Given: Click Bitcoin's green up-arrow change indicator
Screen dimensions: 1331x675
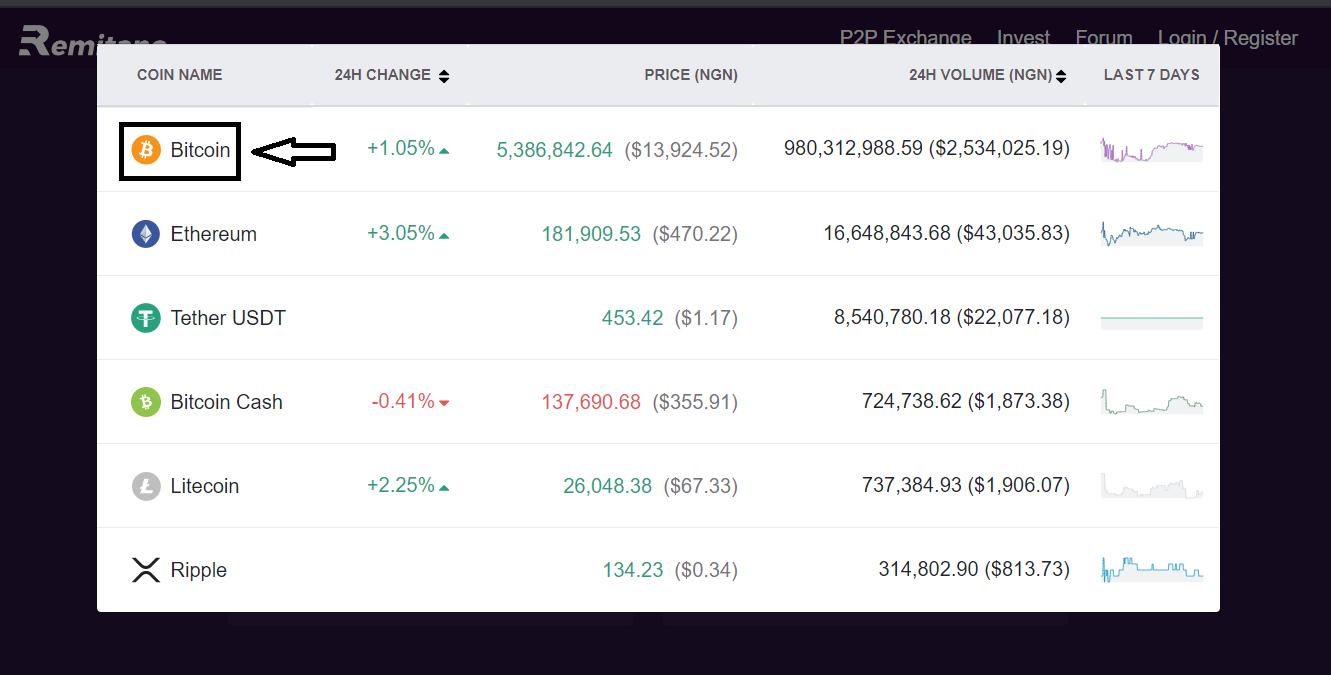Looking at the screenshot, I should point(444,151).
